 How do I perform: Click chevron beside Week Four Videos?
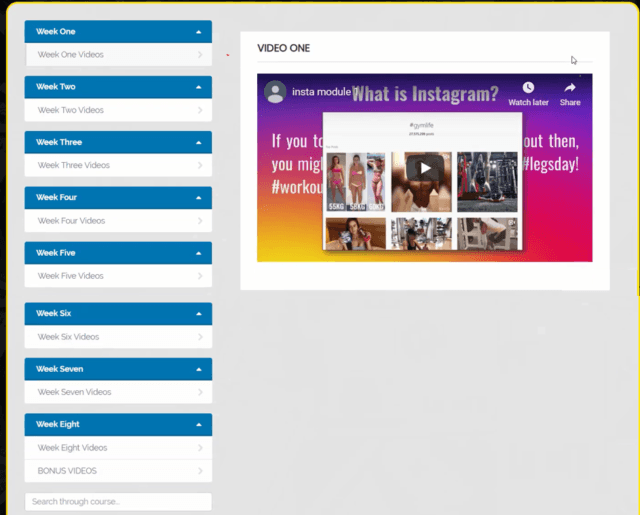click(x=200, y=221)
